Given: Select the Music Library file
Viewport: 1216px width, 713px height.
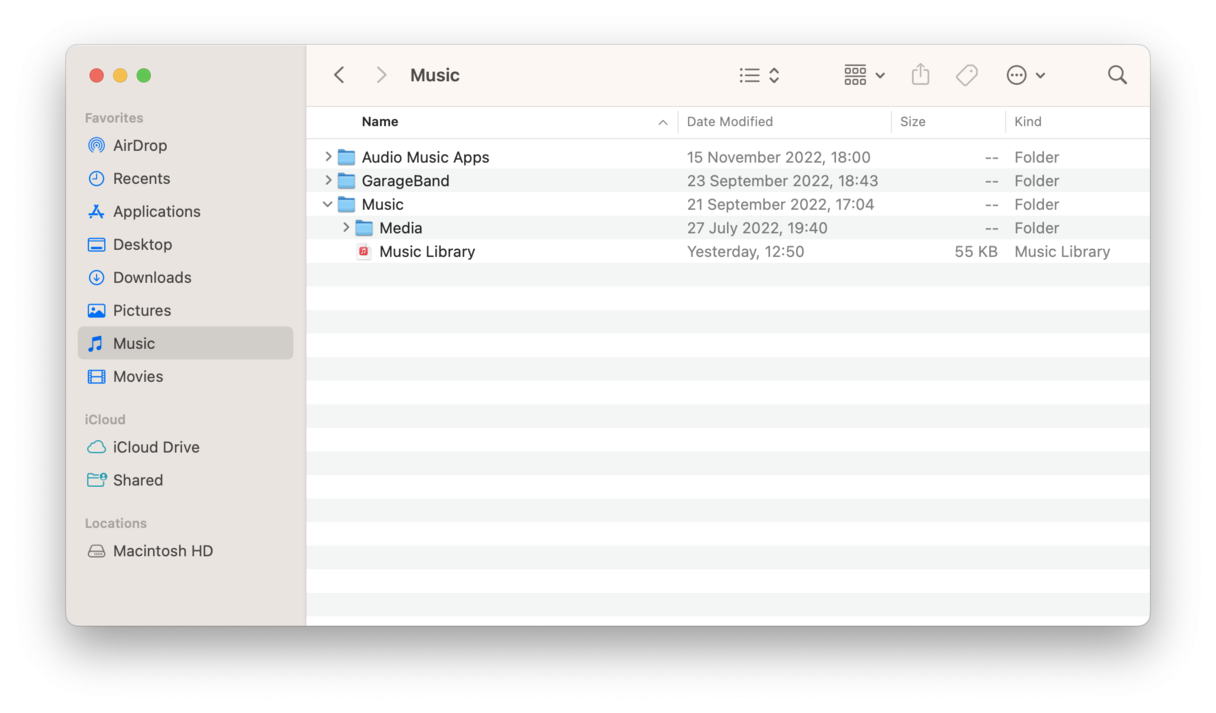Looking at the screenshot, I should tap(427, 251).
